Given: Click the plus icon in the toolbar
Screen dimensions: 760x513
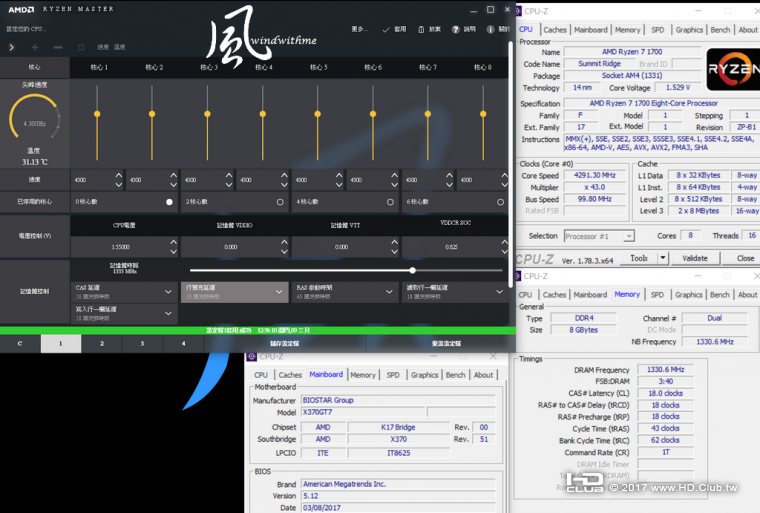Looking at the screenshot, I should click(x=34, y=47).
